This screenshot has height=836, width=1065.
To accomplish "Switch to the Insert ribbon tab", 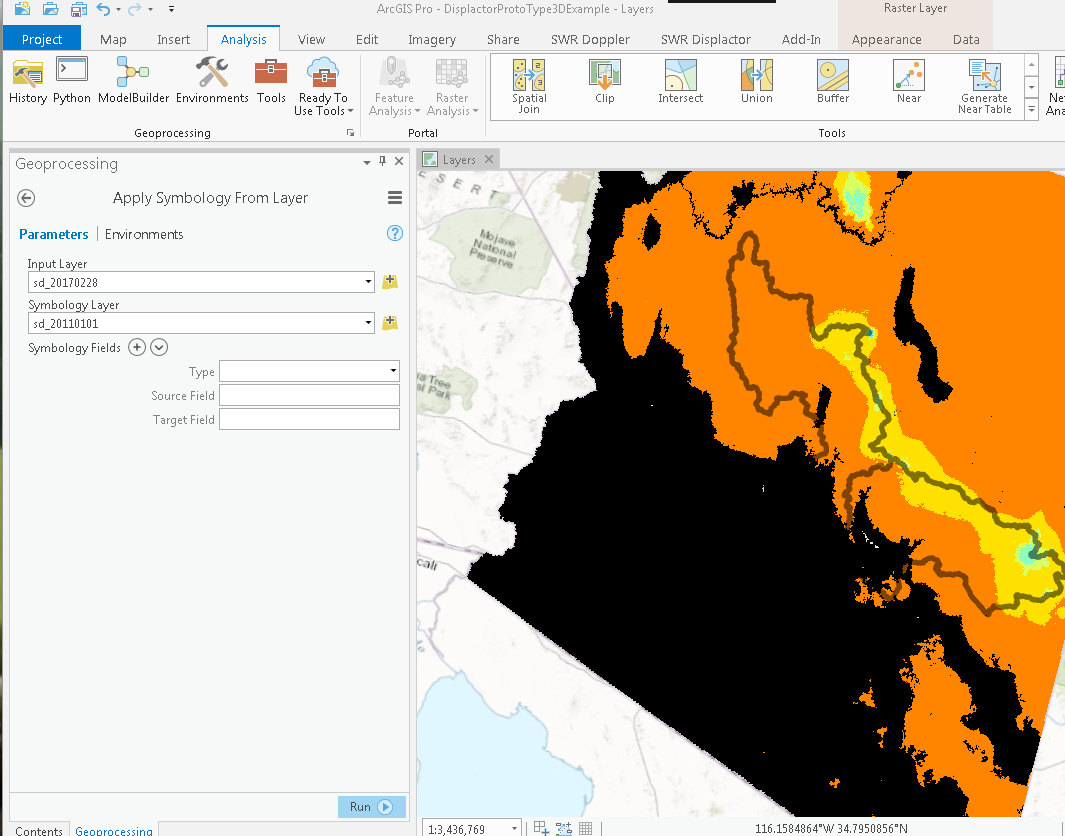I will point(173,39).
